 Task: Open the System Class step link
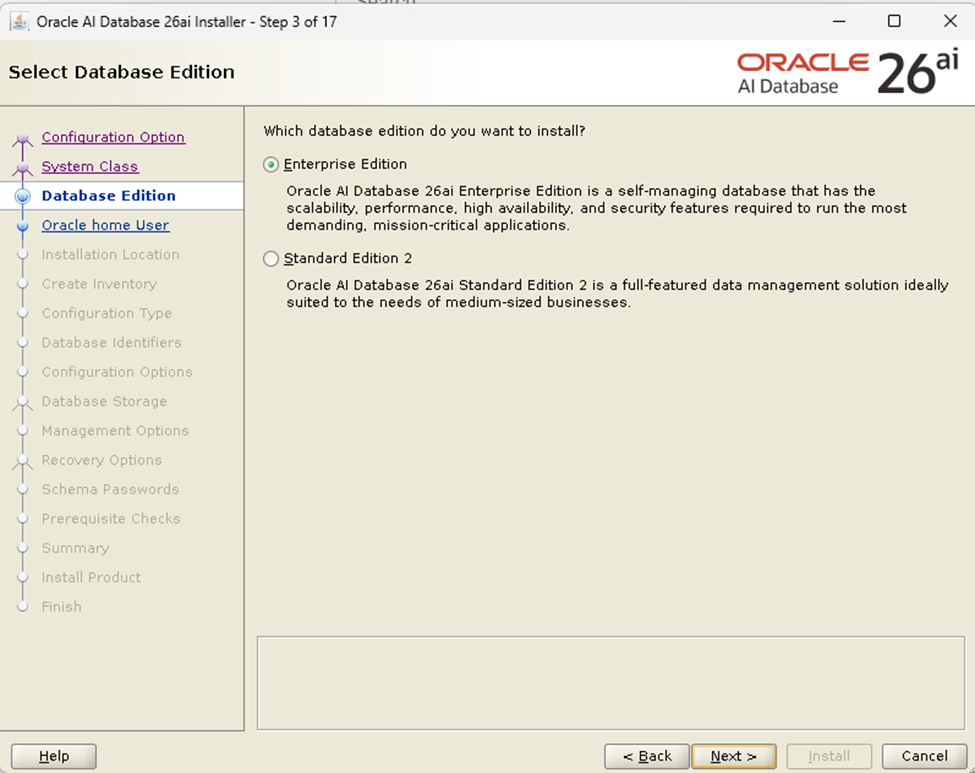coord(90,166)
